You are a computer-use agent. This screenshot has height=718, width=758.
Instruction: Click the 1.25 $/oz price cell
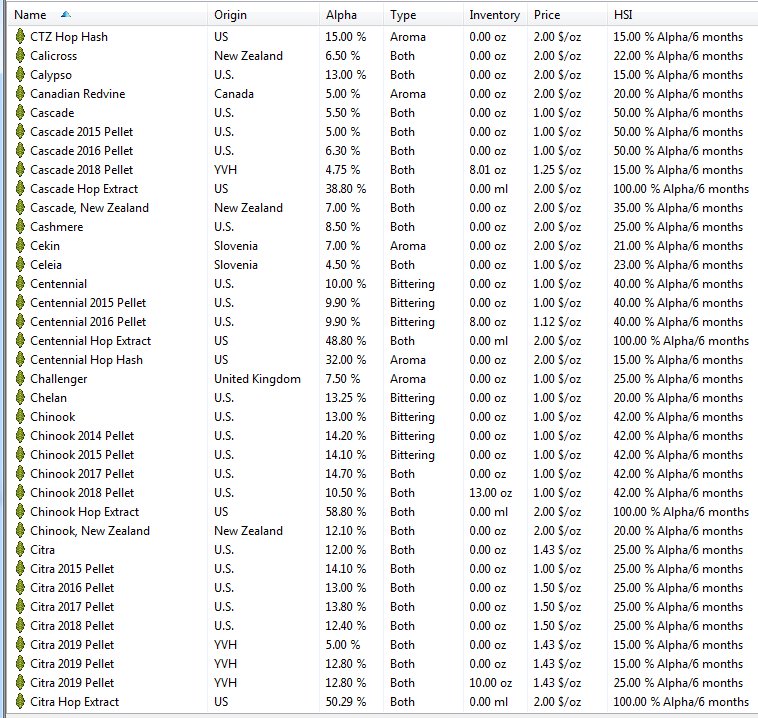pos(557,170)
